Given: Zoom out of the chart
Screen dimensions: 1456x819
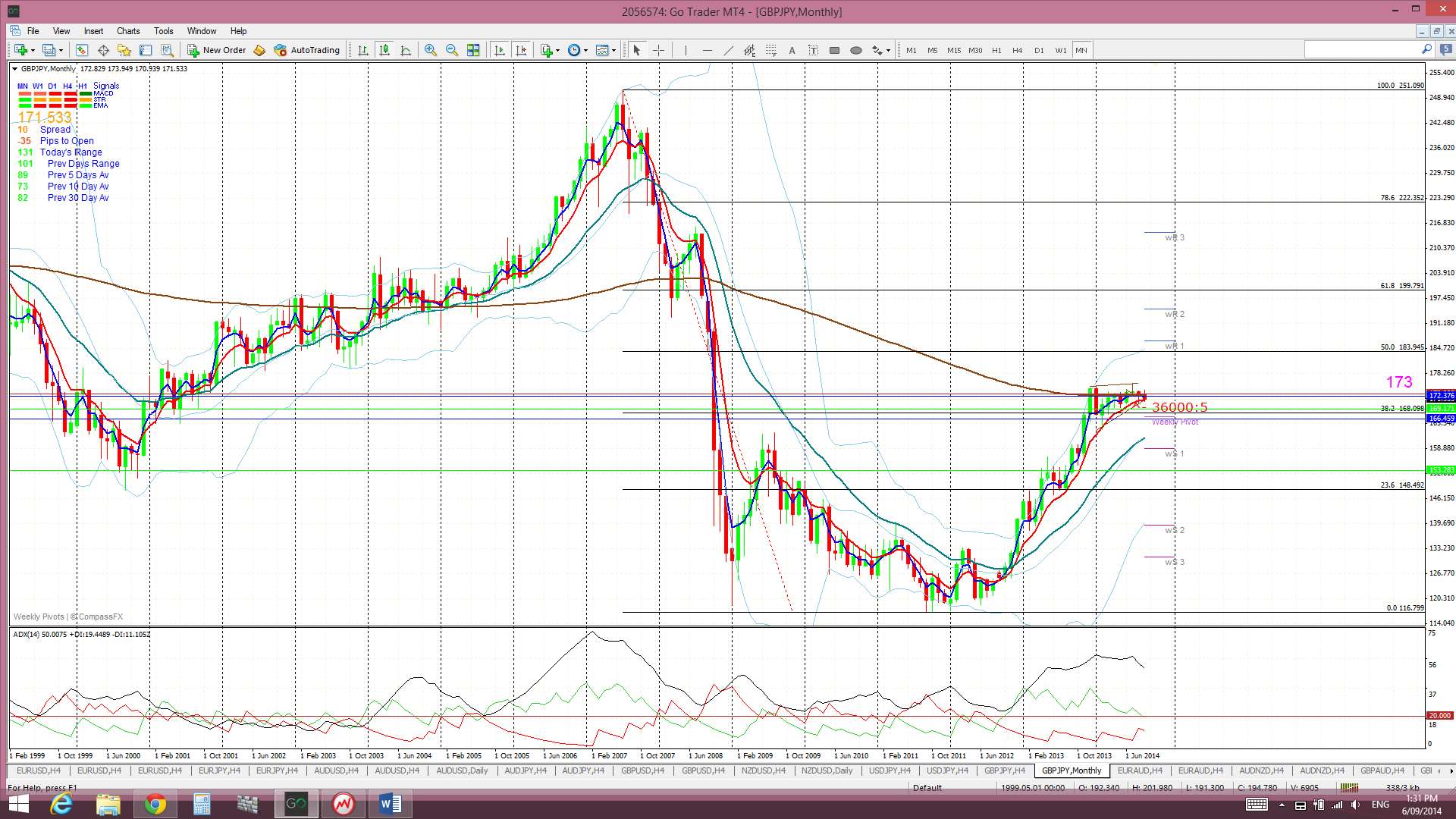Looking at the screenshot, I should point(452,50).
